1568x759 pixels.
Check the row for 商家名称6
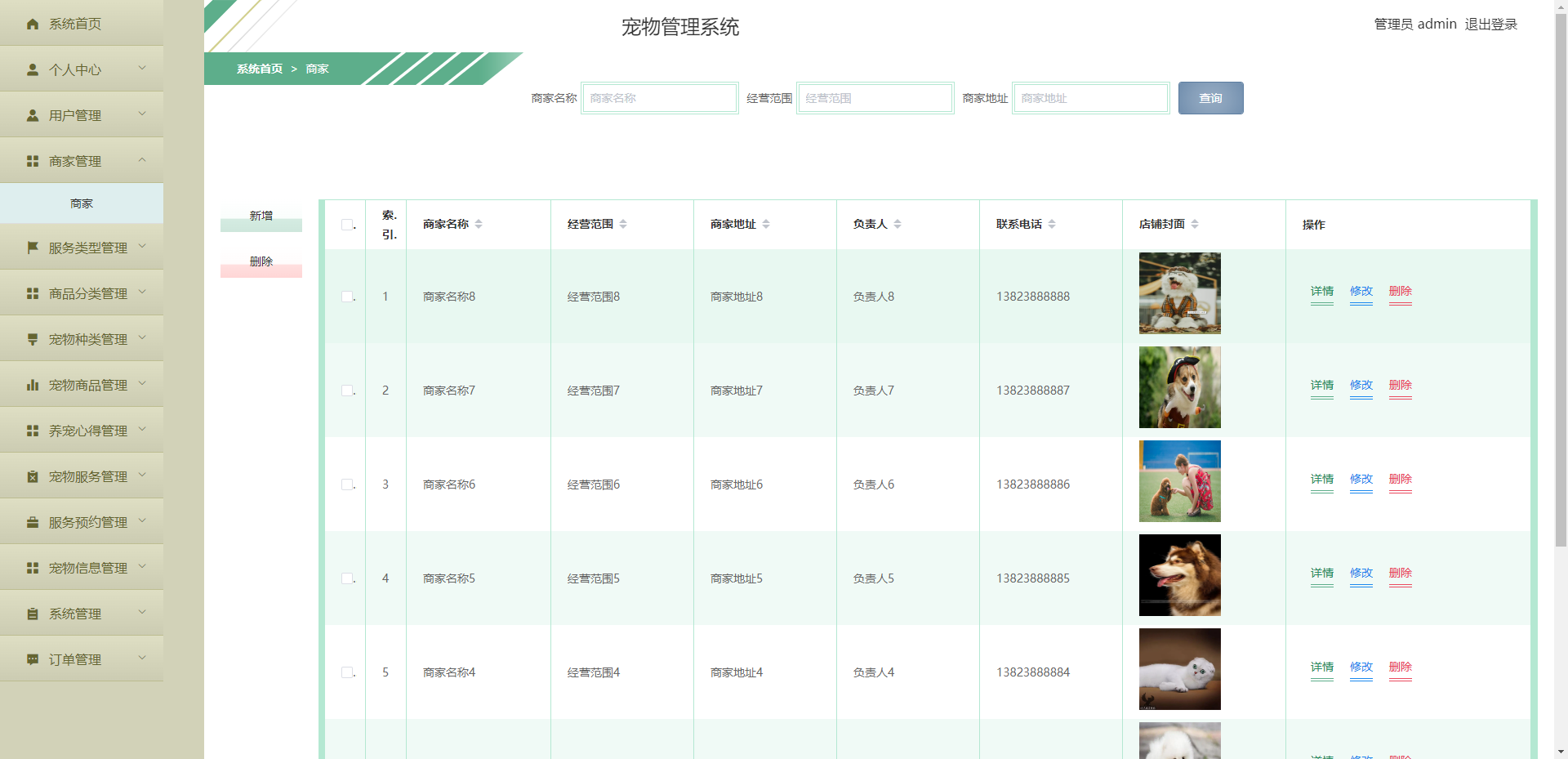pyautogui.click(x=347, y=484)
